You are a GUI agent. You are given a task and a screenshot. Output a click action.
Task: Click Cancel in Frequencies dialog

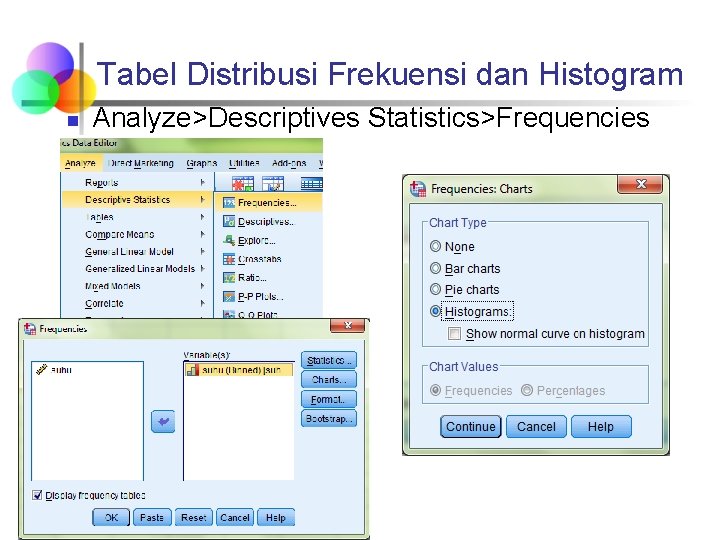(x=235, y=518)
